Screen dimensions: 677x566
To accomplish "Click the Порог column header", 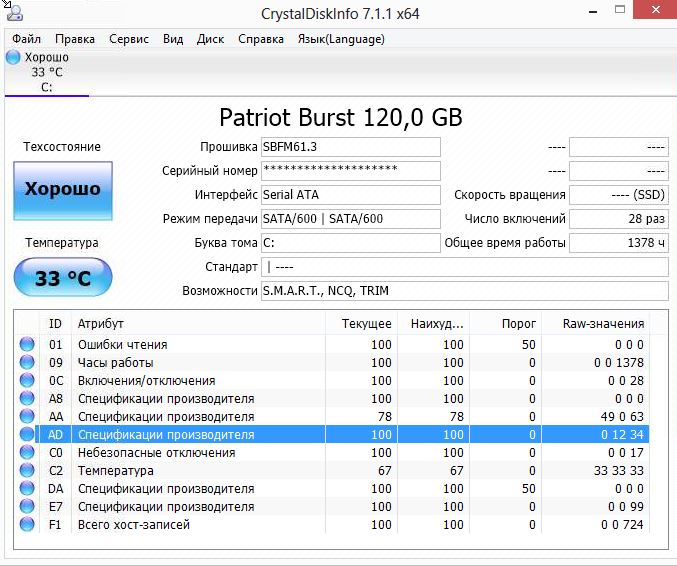I will tap(505, 324).
